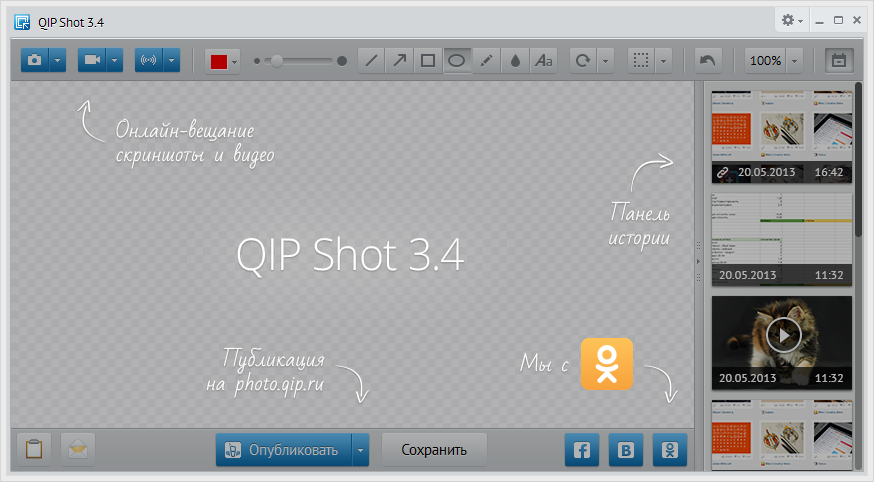Share to Facebook
This screenshot has height=482, width=874.
click(x=581, y=451)
